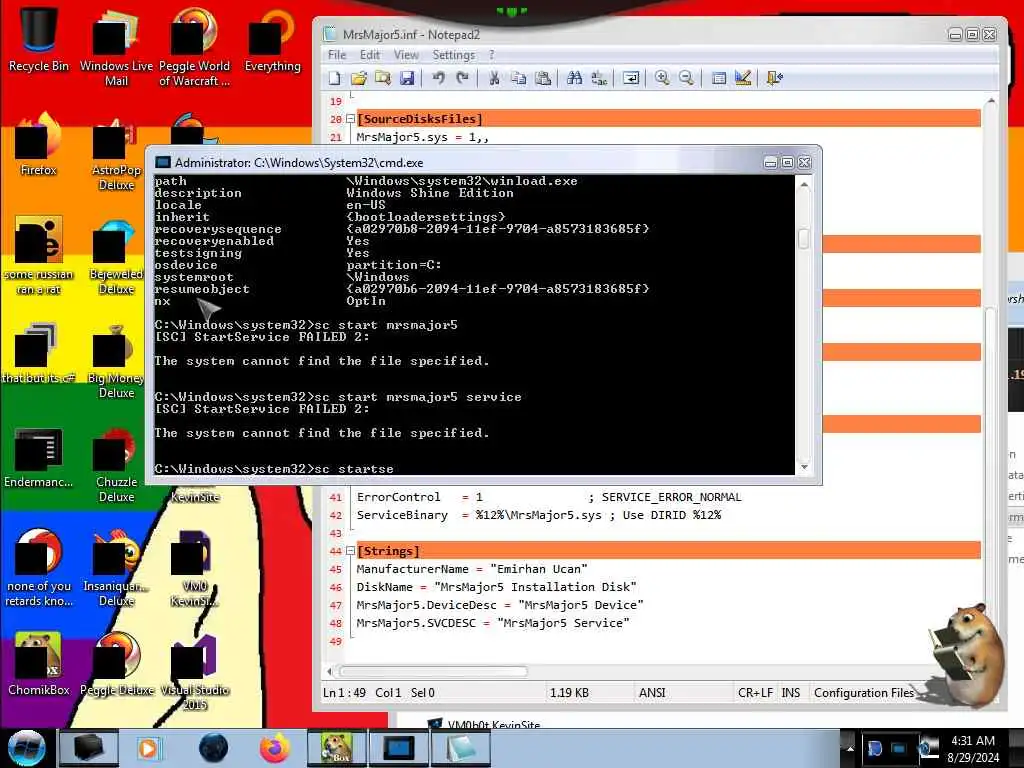Click the New document icon in Notepad2 toolbar

334,78
